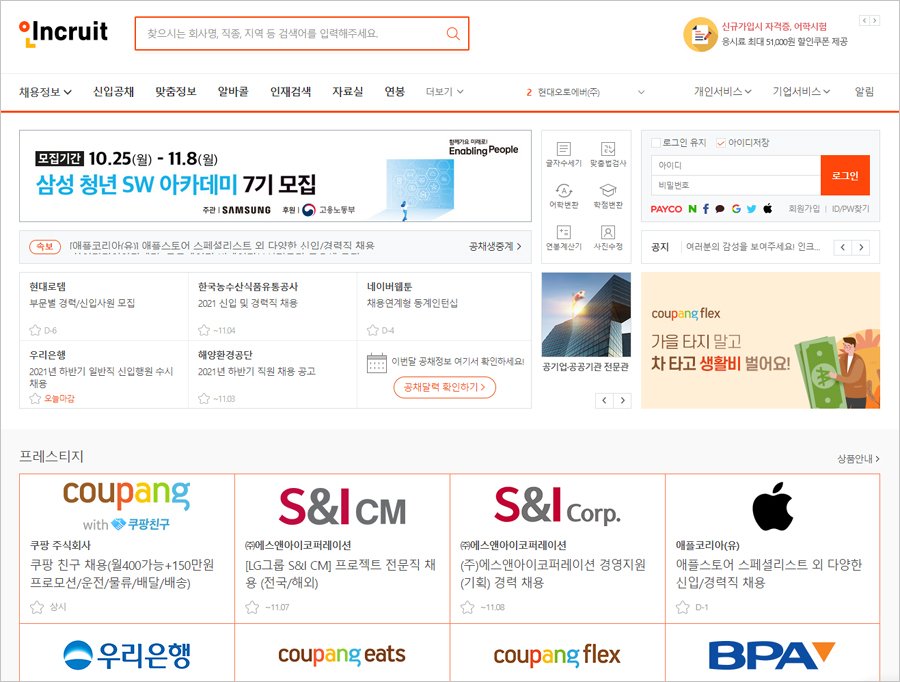This screenshot has height=682, width=900.
Task: Log in with PAYCO
Action: (x=666, y=209)
